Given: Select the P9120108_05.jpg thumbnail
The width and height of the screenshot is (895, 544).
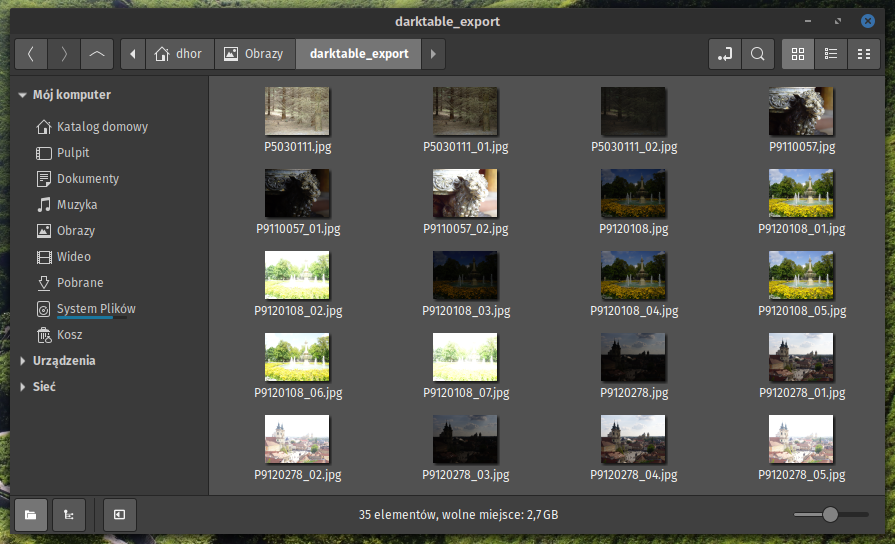Looking at the screenshot, I should (x=801, y=275).
